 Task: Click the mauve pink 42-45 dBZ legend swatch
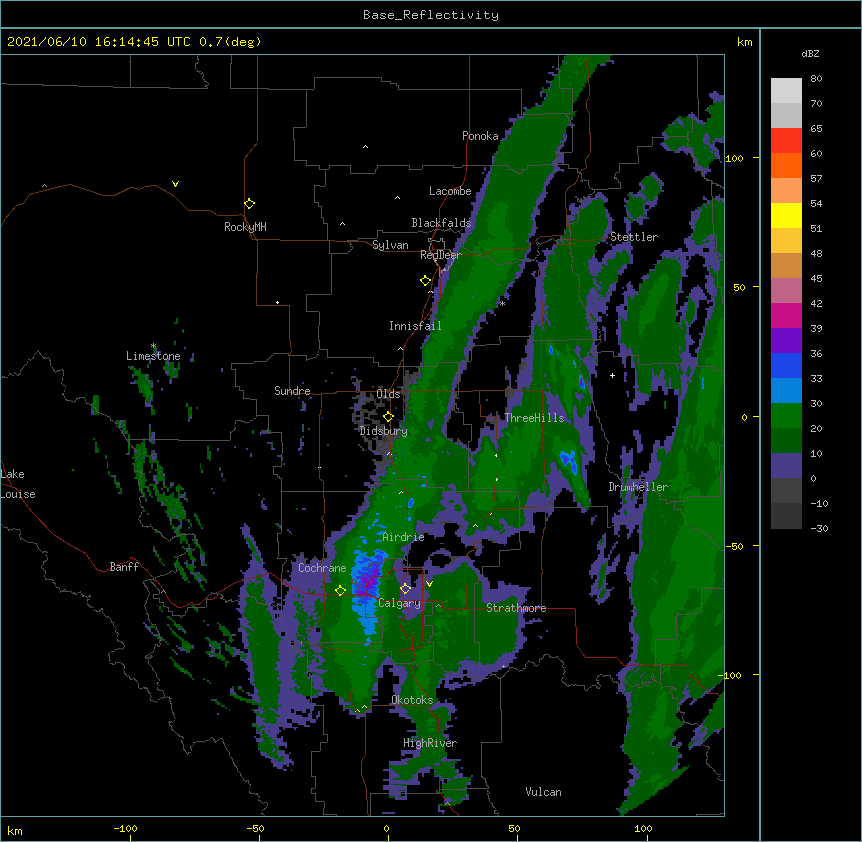point(786,290)
